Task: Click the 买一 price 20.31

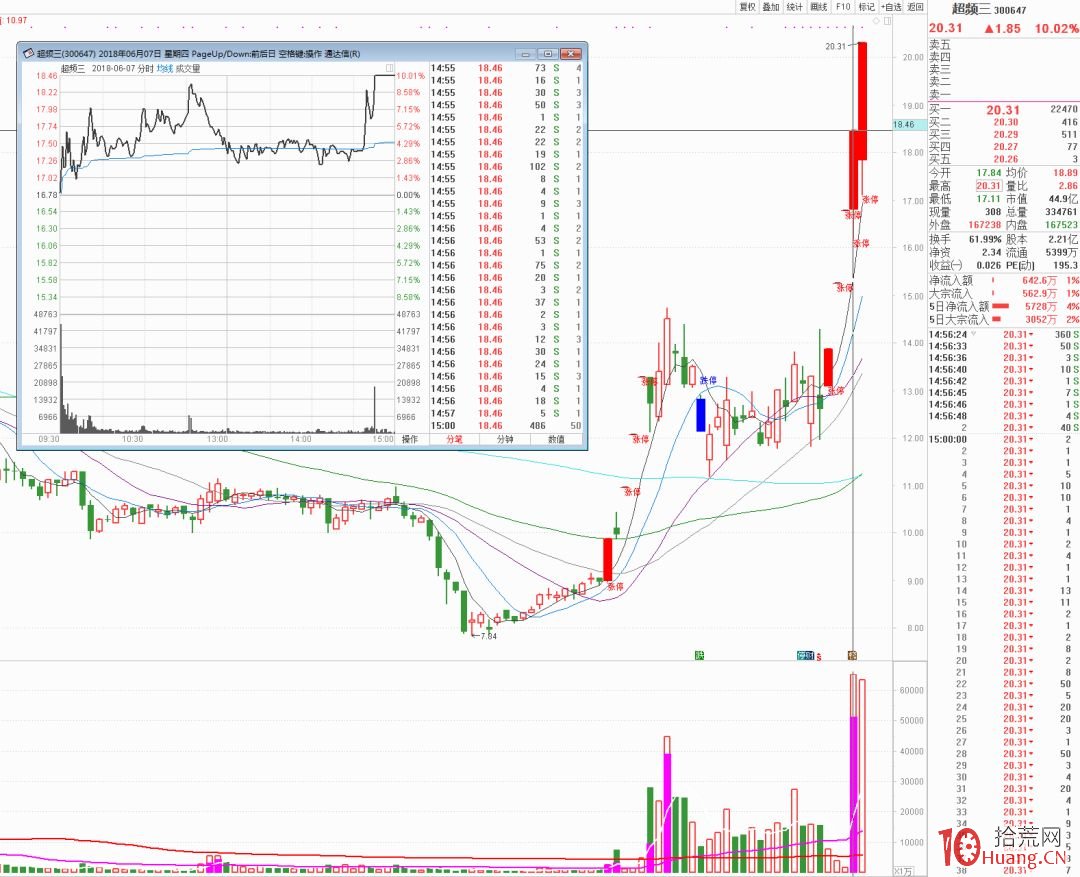Action: 1003,110
